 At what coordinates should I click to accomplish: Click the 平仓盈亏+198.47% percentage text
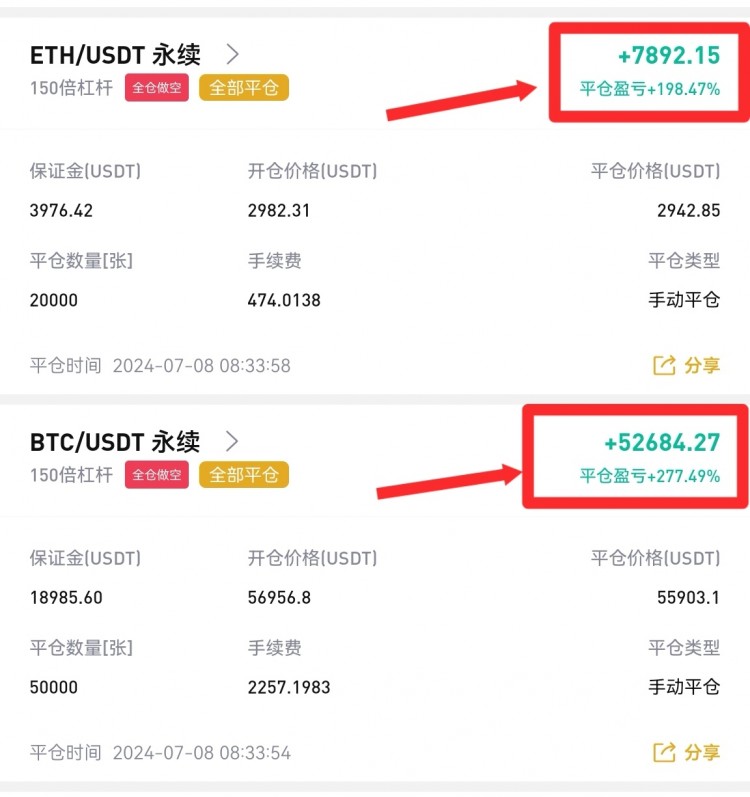pyautogui.click(x=650, y=89)
